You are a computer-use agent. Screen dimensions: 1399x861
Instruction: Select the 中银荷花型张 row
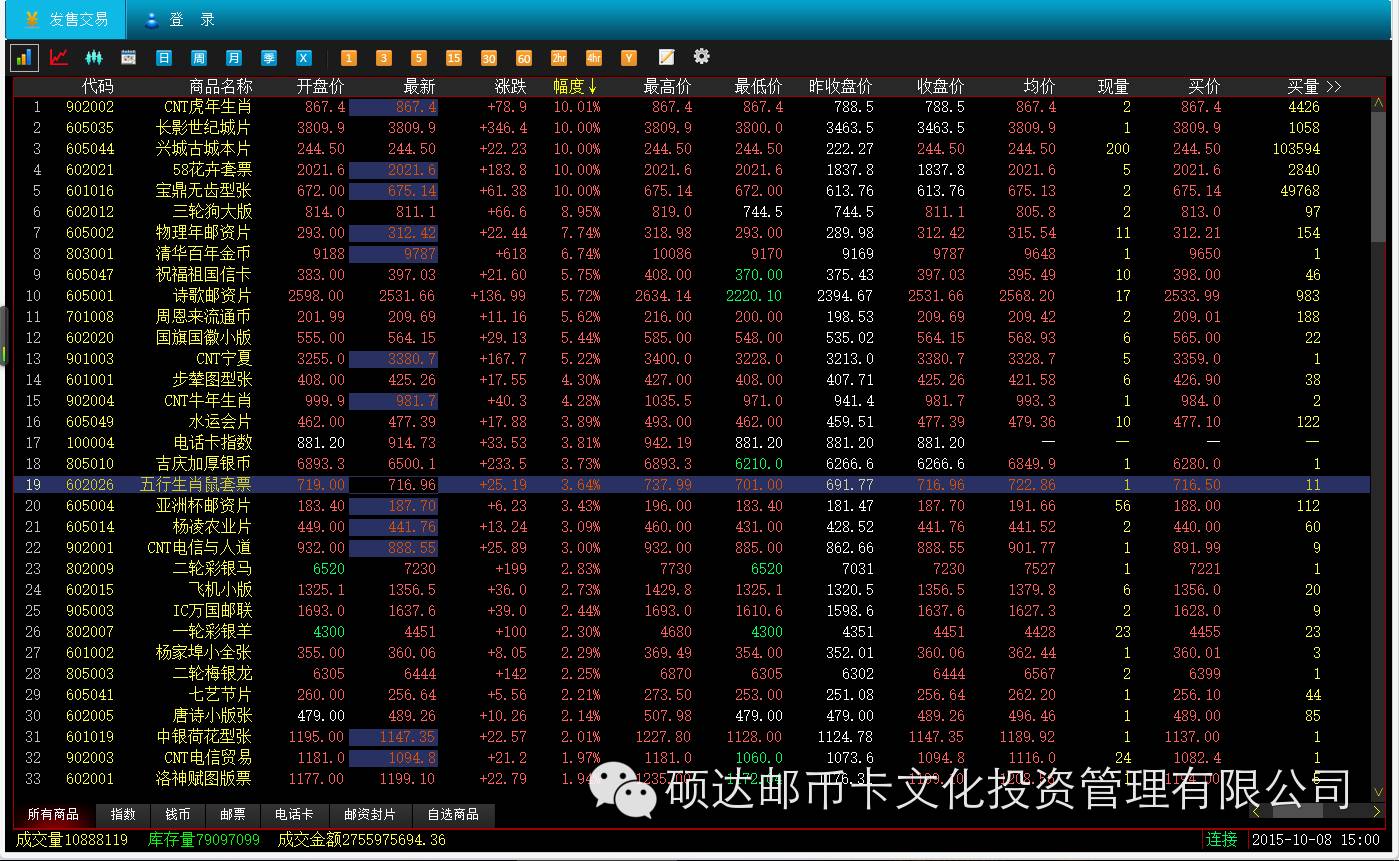[x=690, y=737]
